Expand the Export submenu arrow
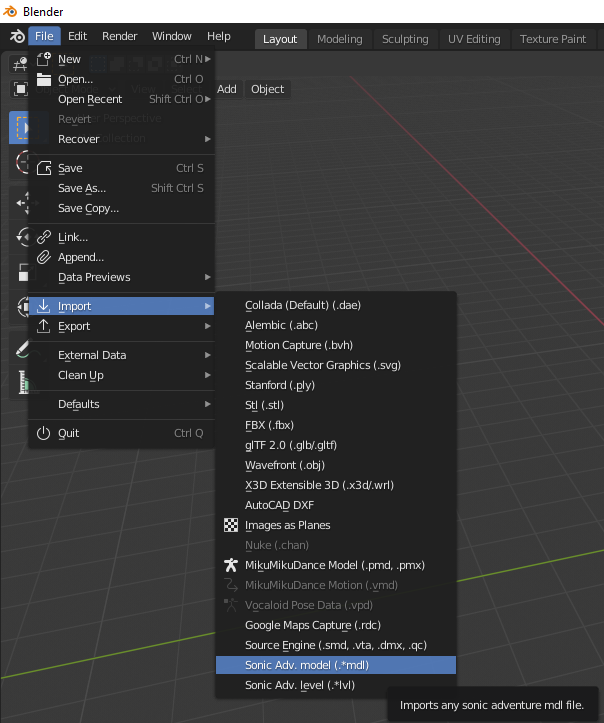604x723 pixels. 208,326
